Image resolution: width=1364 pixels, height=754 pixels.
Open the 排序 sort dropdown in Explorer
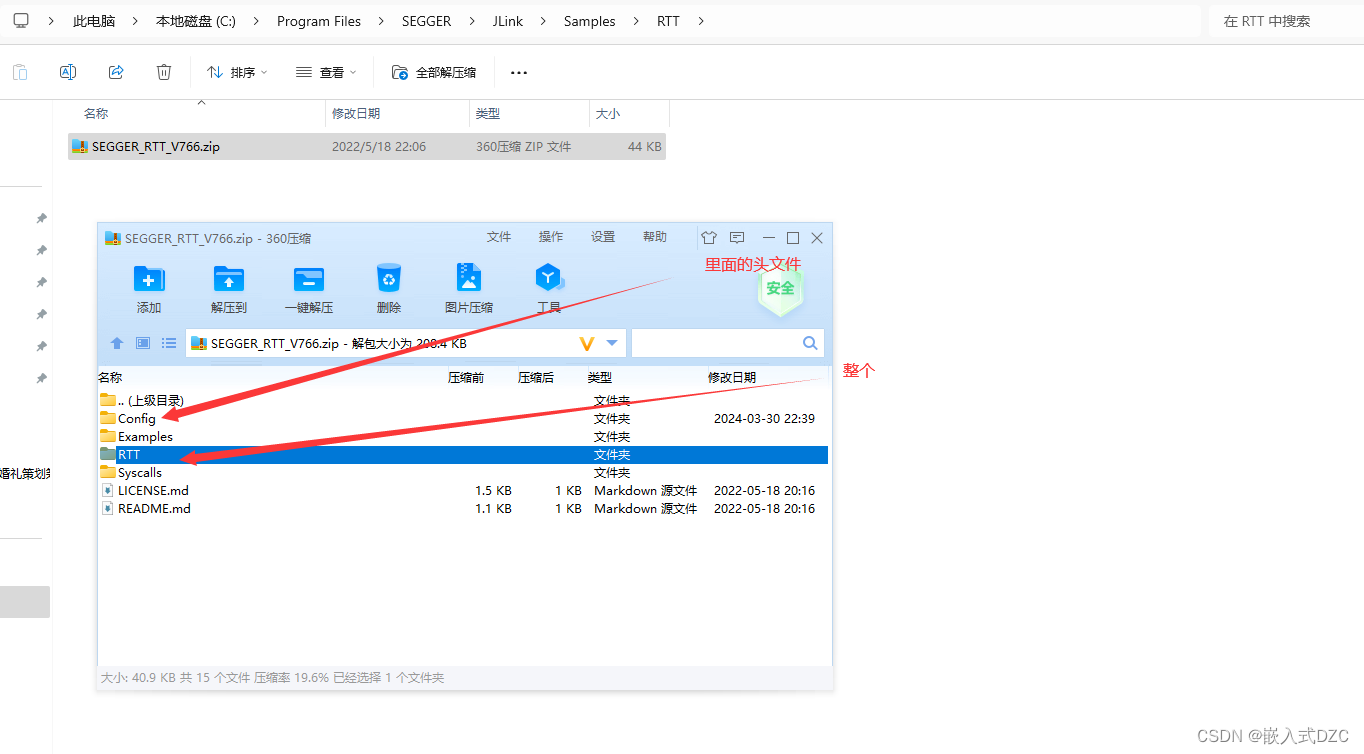[238, 72]
